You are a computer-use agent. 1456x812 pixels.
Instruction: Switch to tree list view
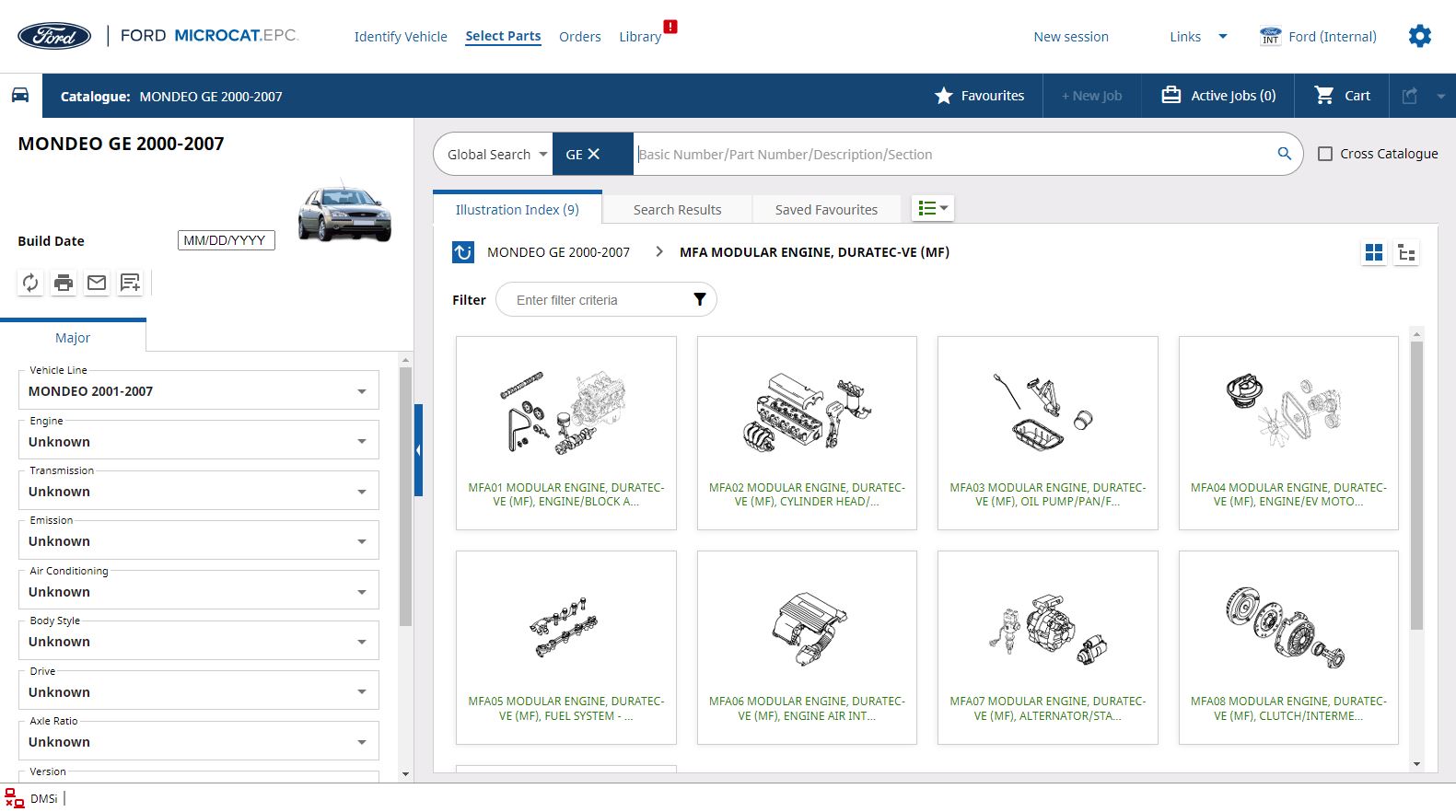1406,252
